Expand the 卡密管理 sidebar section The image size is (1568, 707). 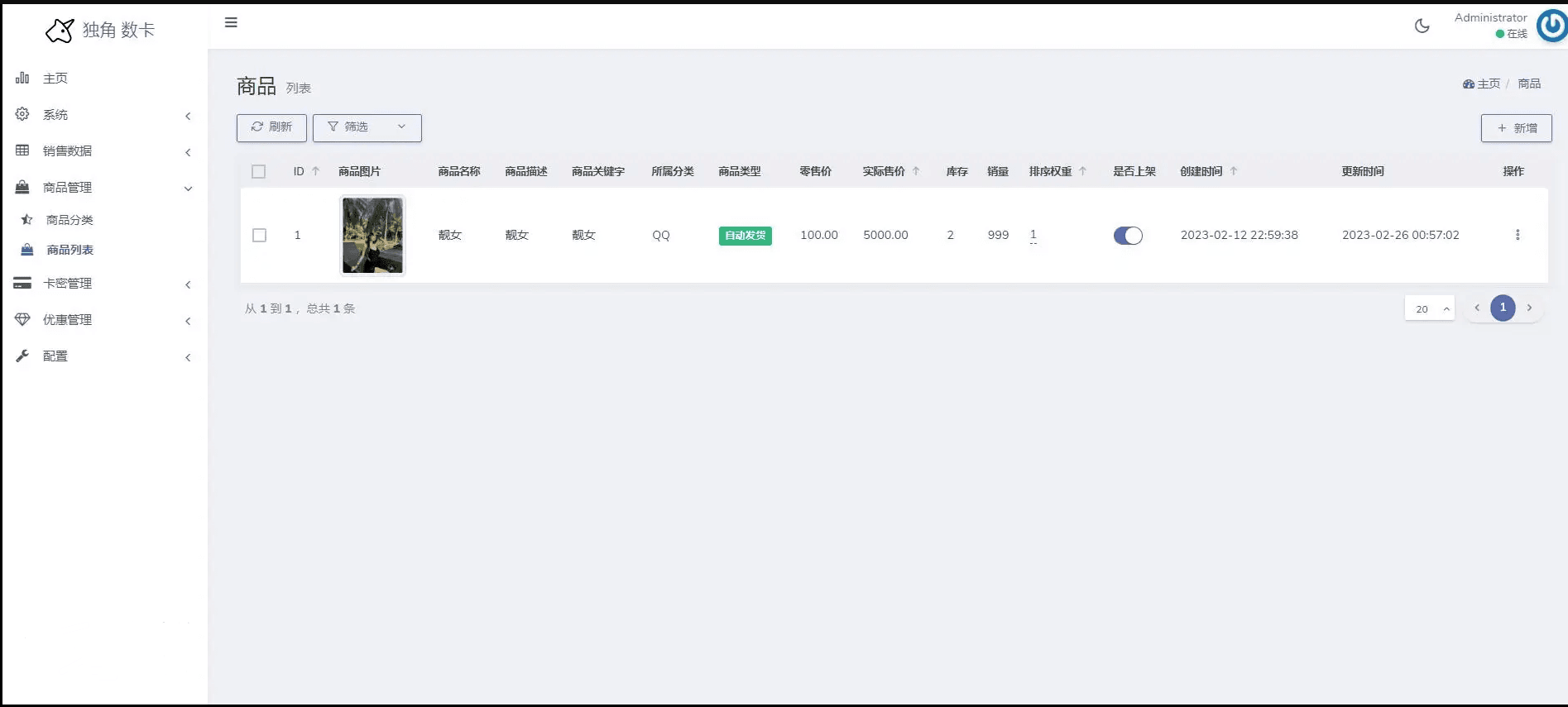pyautogui.click(x=103, y=284)
